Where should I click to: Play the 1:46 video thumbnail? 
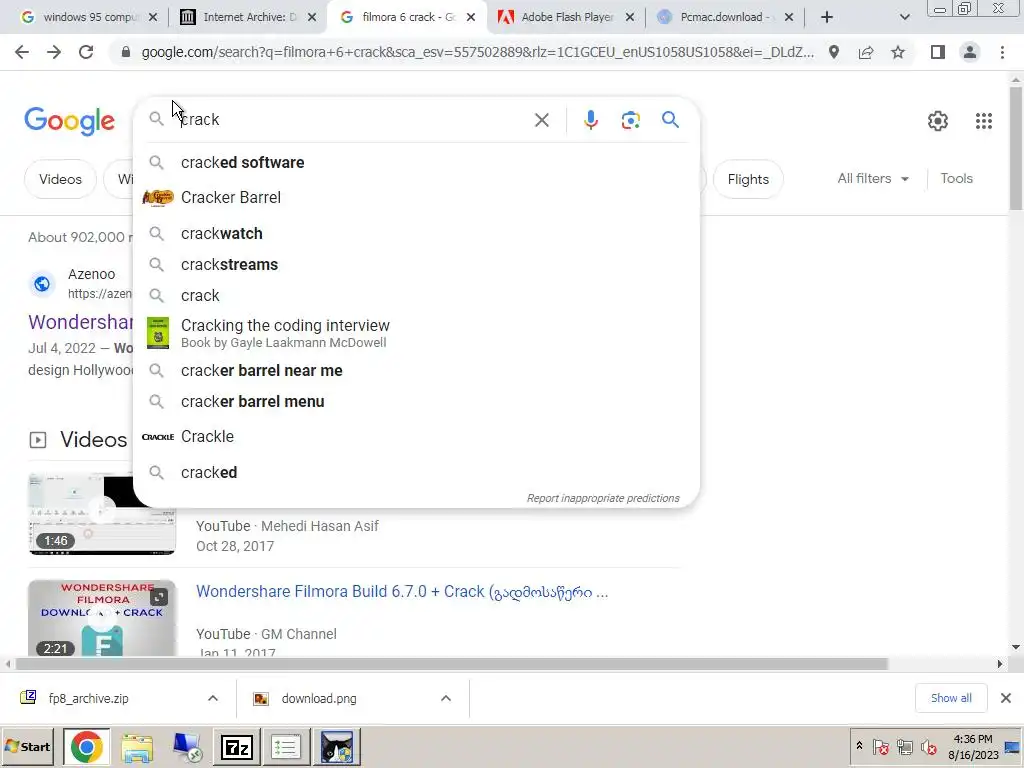point(102,514)
